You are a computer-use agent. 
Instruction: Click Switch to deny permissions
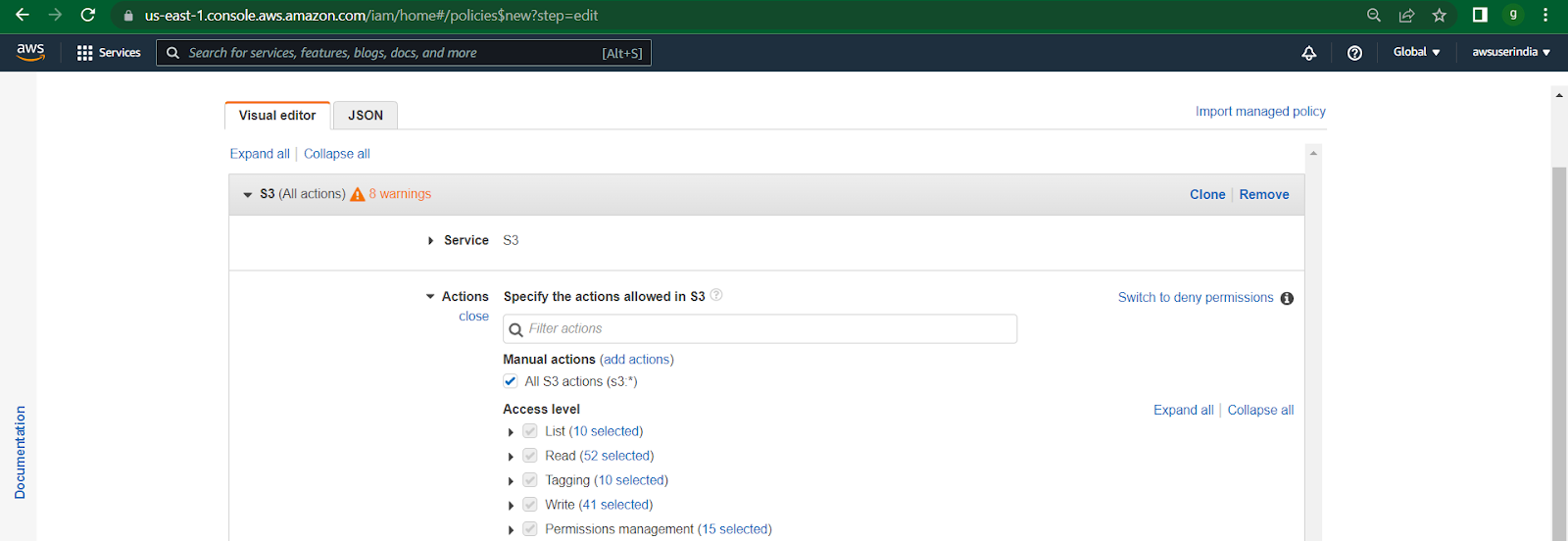click(1196, 297)
